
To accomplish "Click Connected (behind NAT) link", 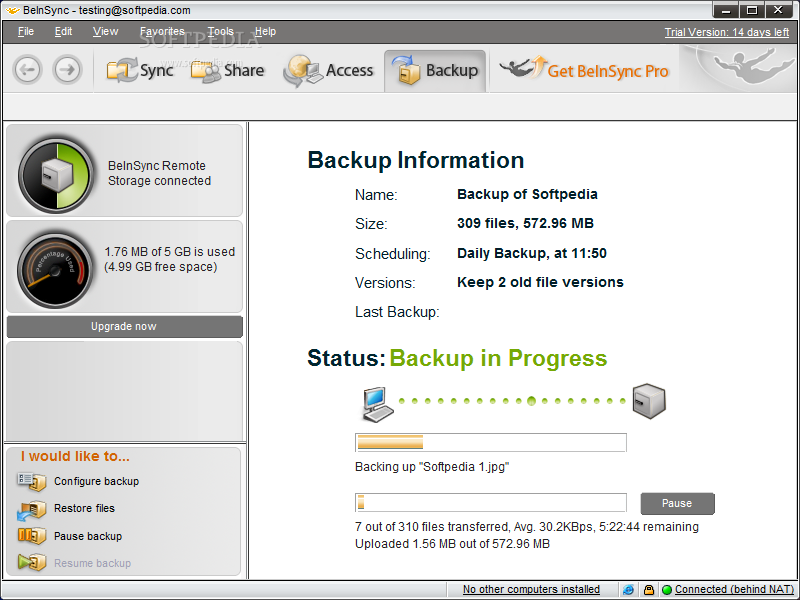I will tap(734, 589).
